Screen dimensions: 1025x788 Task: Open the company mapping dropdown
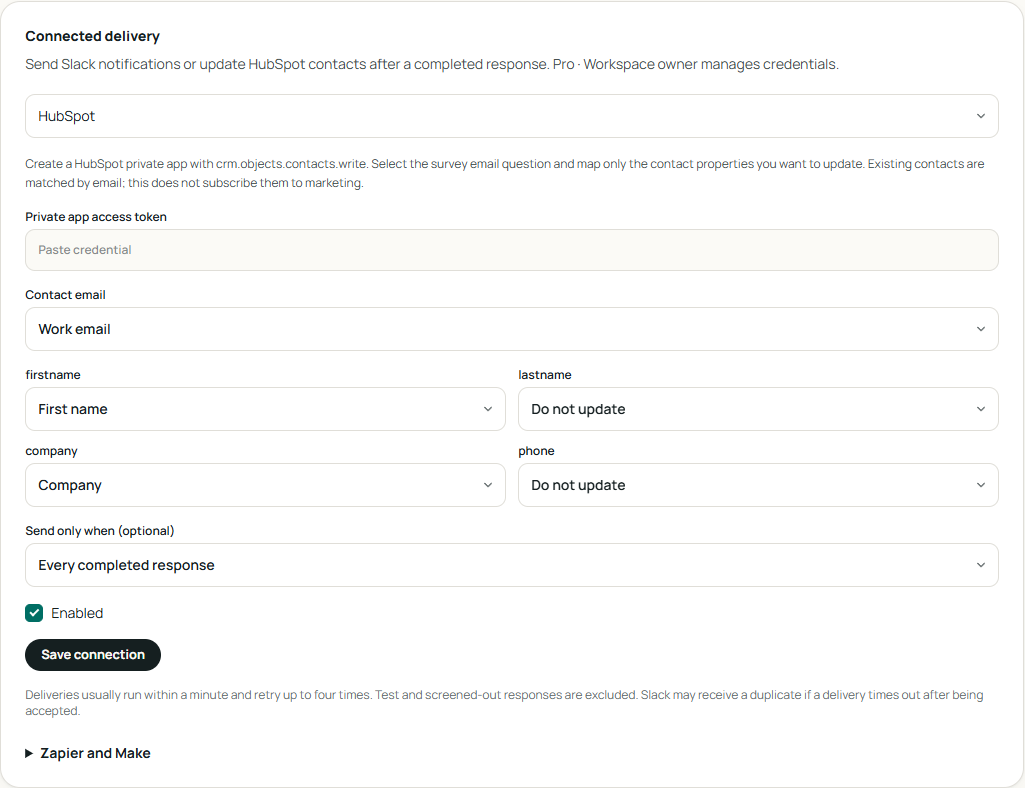click(265, 485)
